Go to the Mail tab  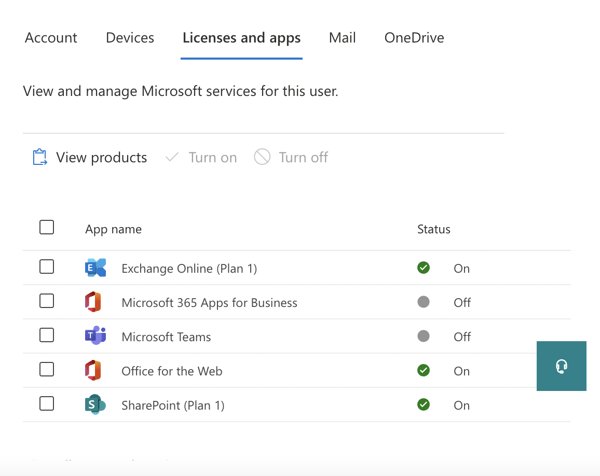tap(342, 38)
